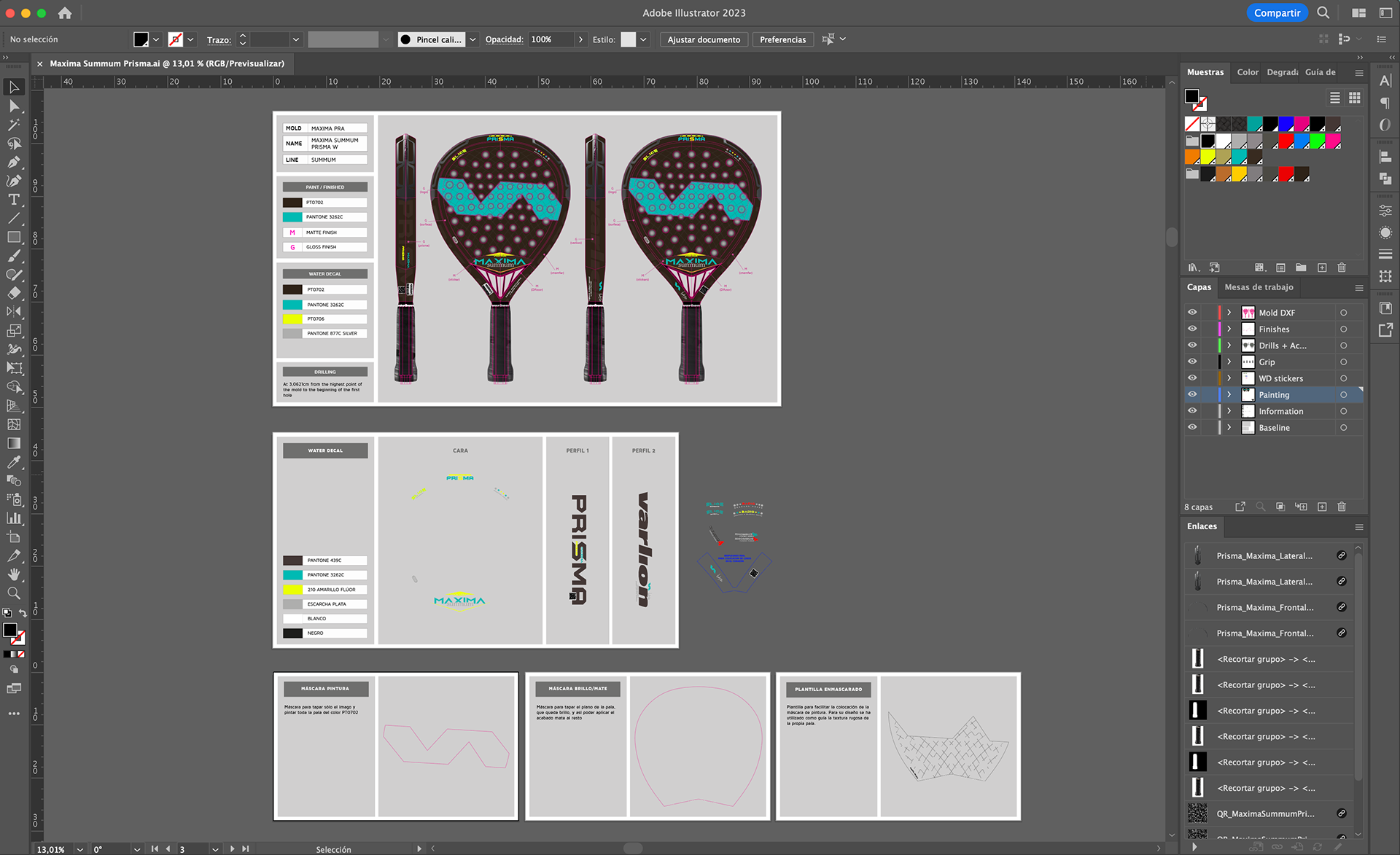Expand the Finishes layer contents

[x=1229, y=329]
